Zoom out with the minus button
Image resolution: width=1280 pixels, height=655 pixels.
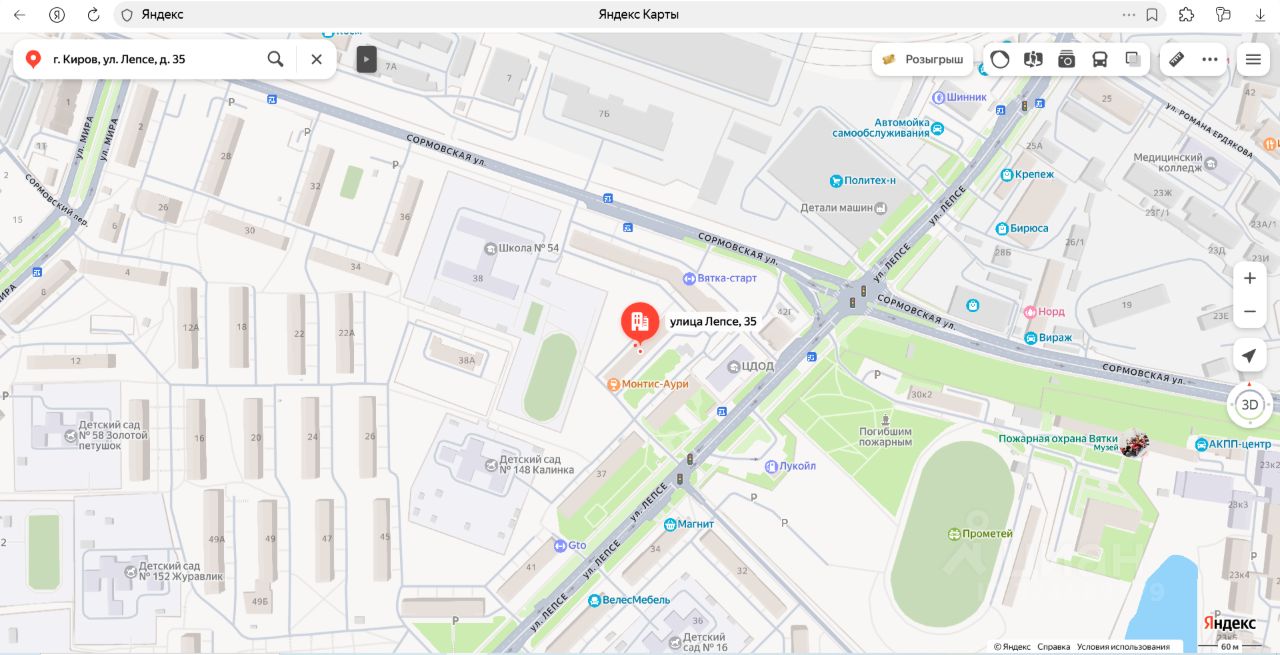point(1249,312)
